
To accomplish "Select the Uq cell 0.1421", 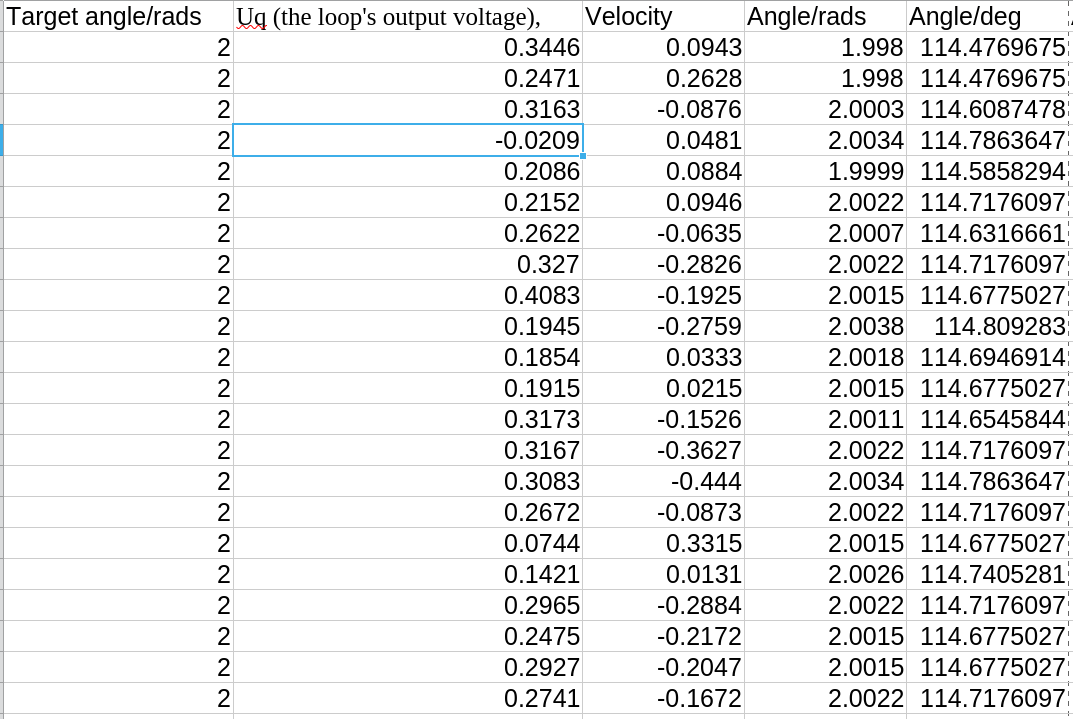I will coord(408,574).
